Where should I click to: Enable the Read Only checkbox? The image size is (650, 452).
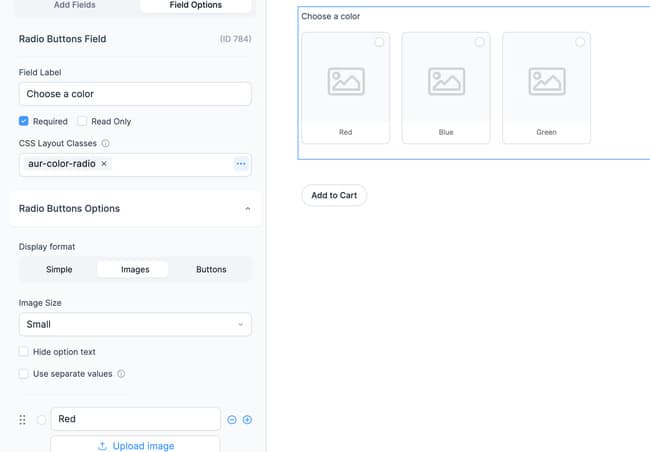[x=82, y=121]
